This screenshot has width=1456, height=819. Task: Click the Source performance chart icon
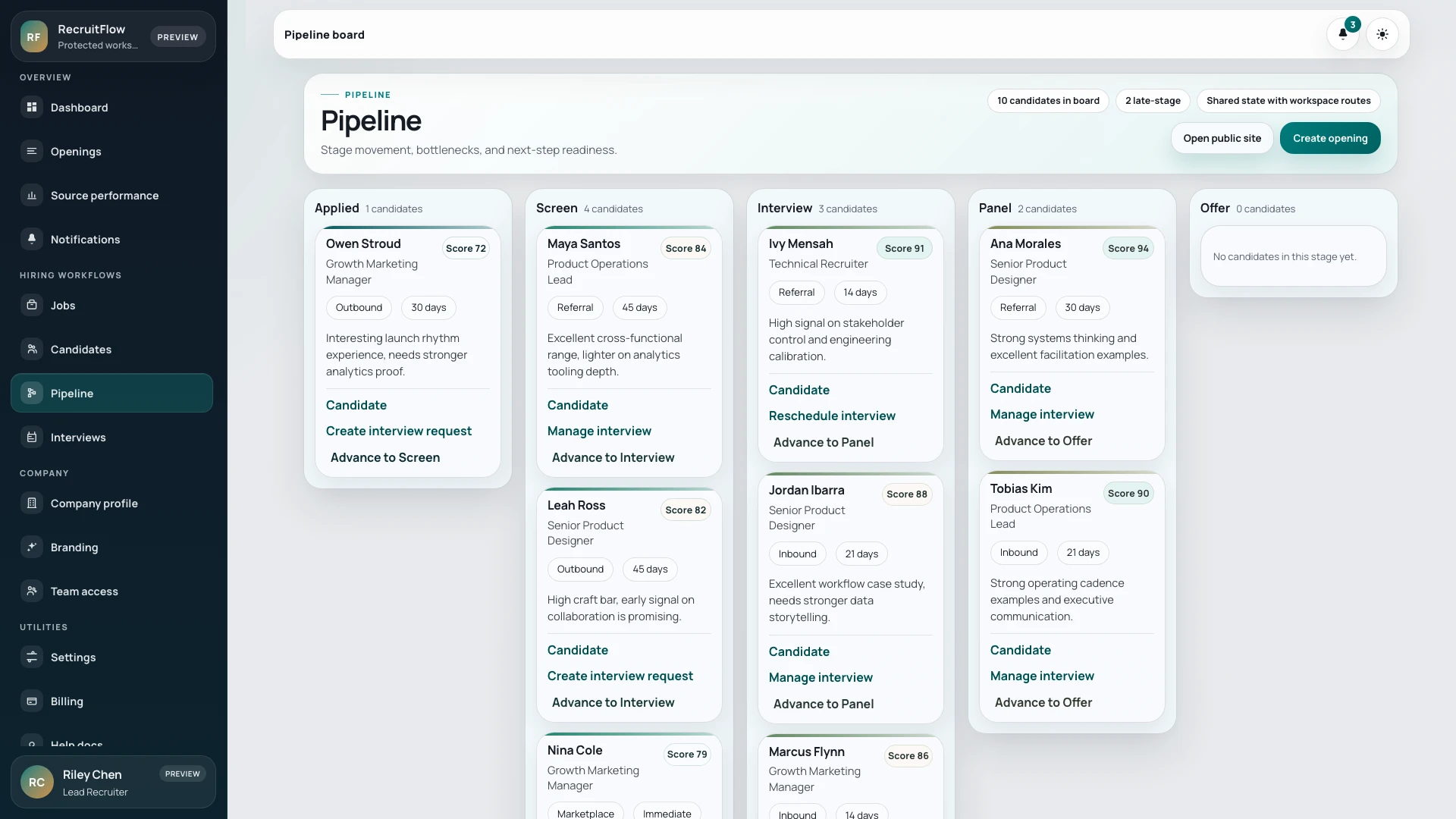coord(32,196)
